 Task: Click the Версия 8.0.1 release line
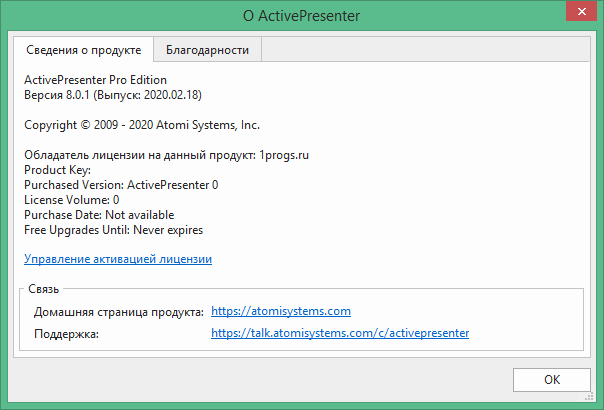click(x=113, y=95)
